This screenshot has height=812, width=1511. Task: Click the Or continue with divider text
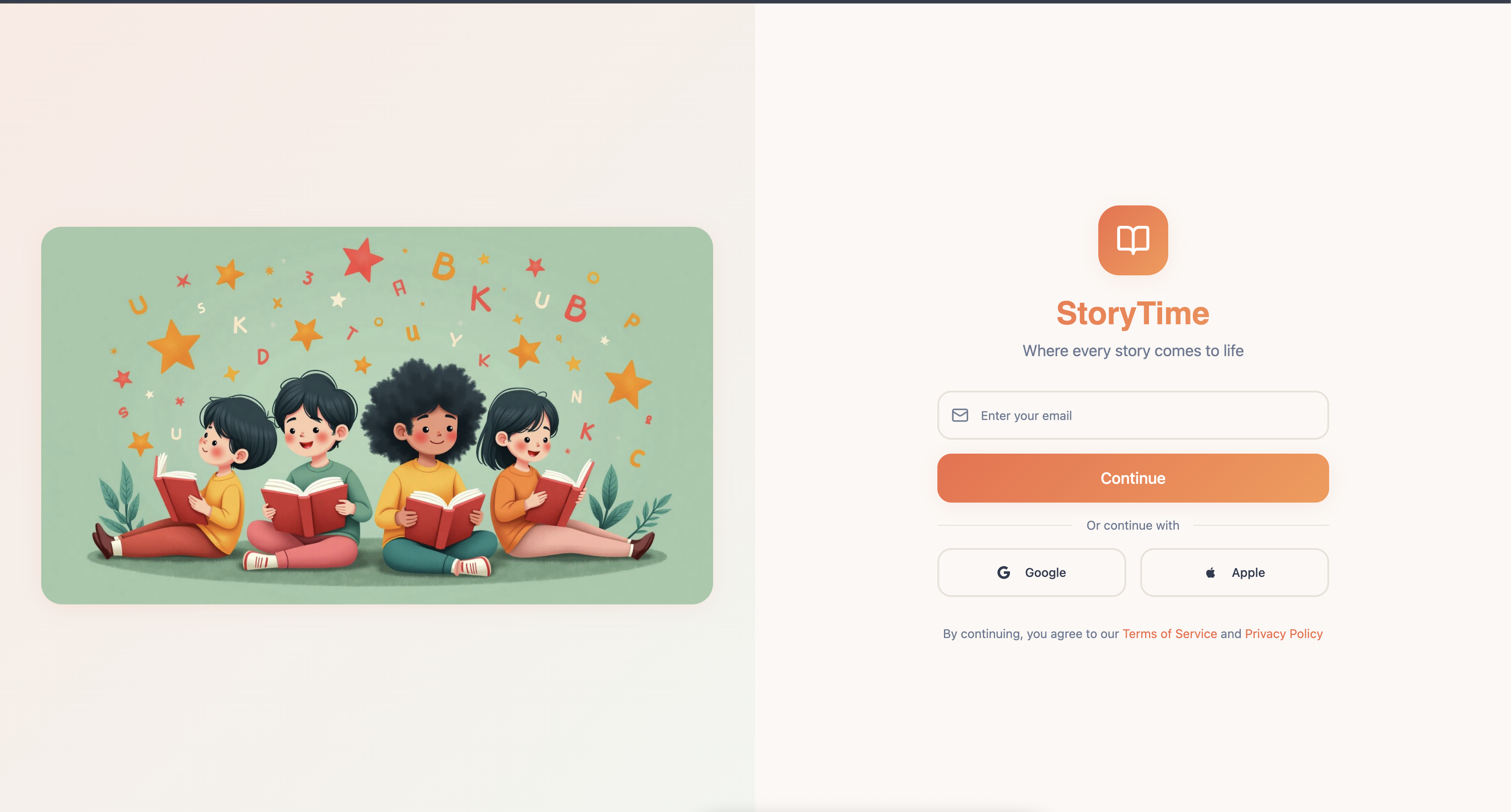[x=1132, y=525]
